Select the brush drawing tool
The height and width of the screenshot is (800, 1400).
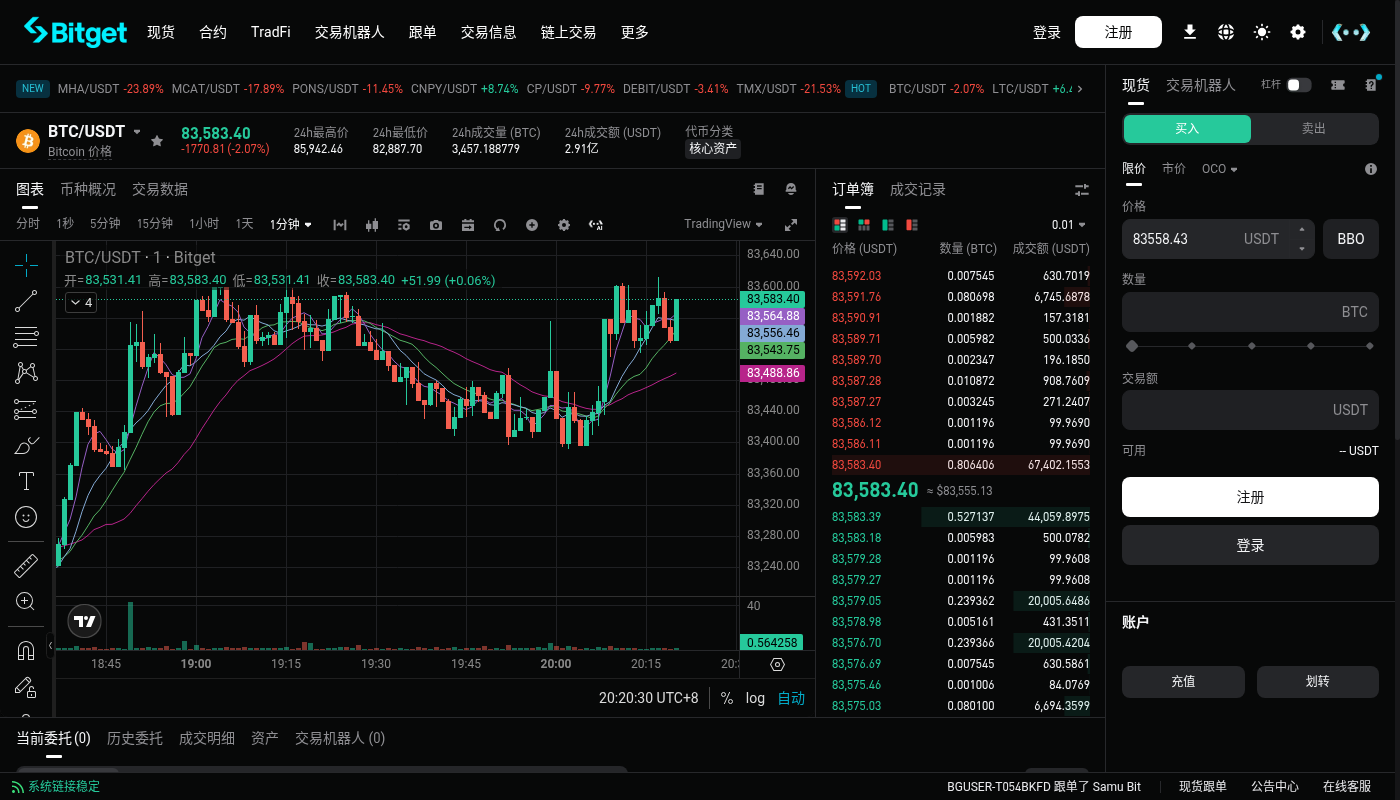27,445
